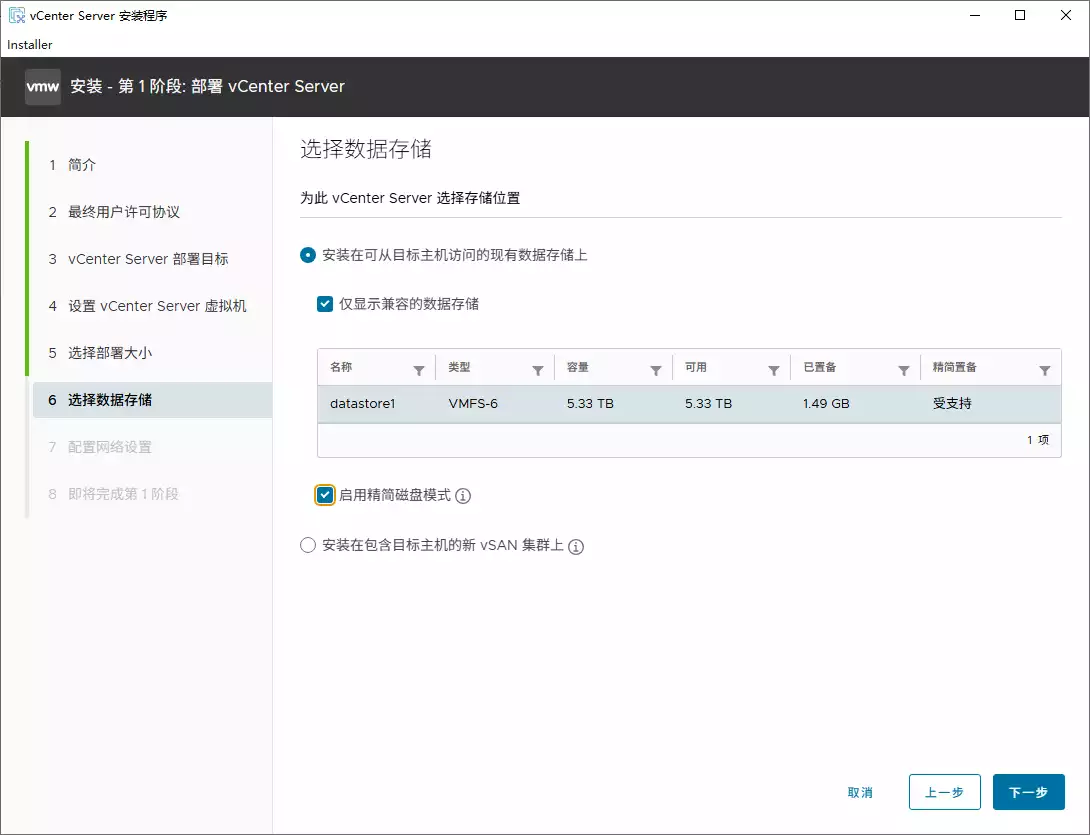Open the filter for the 可用 column
This screenshot has width=1090, height=835.
[x=774, y=371]
